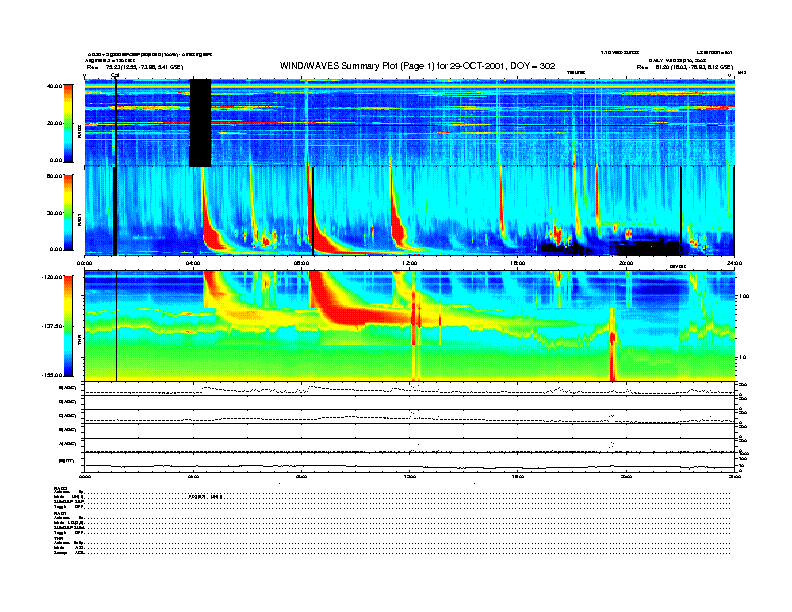Click the RAD1 color scale bar
This screenshot has width=792, height=612.
click(x=68, y=212)
